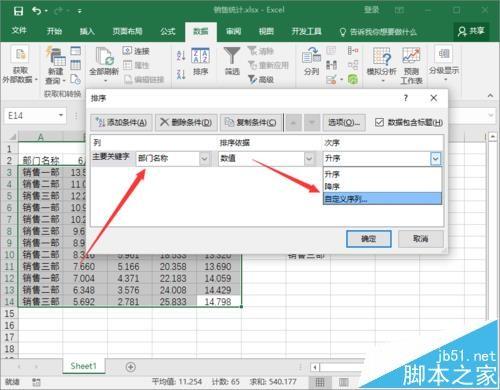Toggle 'Data has headers' (数据包含标题) checkbox

coord(379,122)
